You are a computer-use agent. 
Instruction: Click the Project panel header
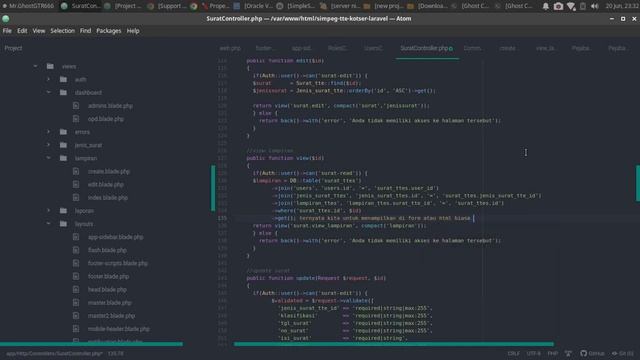click(13, 48)
